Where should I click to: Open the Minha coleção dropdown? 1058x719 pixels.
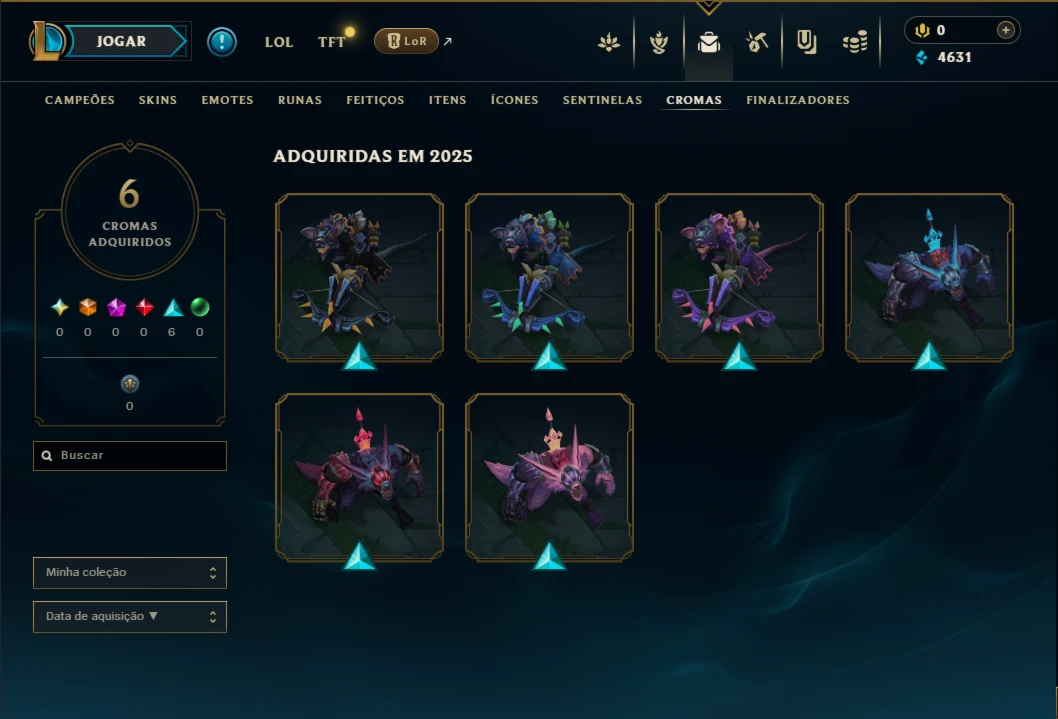click(x=130, y=573)
